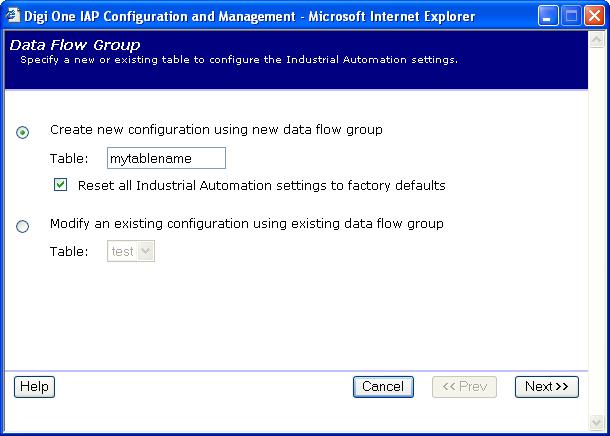Viewport: 610px width, 436px height.
Task: Open the existing Table dropdown showing test
Action: [x=130, y=252]
